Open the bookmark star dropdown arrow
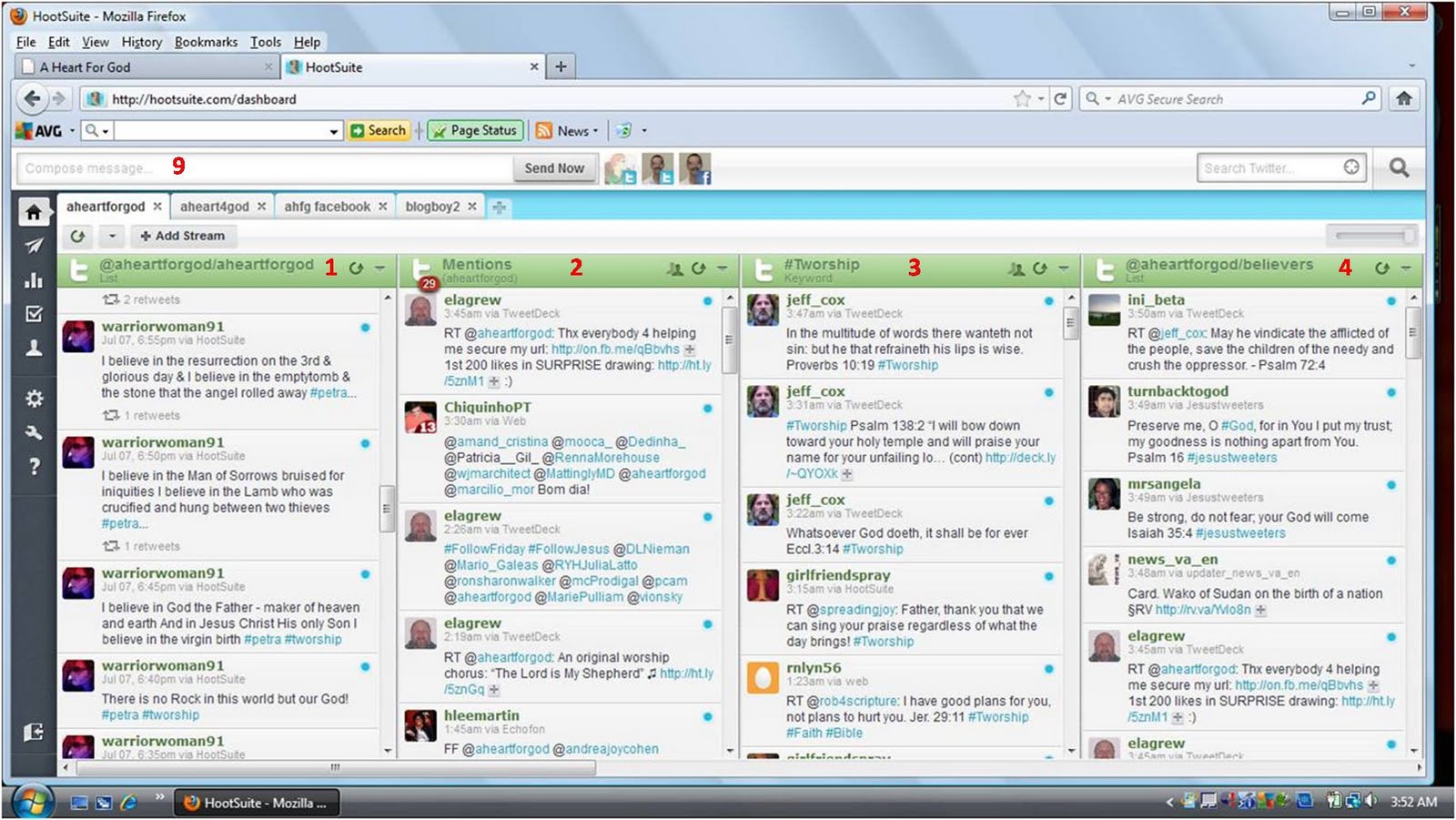The image size is (1456, 820). coord(1041,98)
